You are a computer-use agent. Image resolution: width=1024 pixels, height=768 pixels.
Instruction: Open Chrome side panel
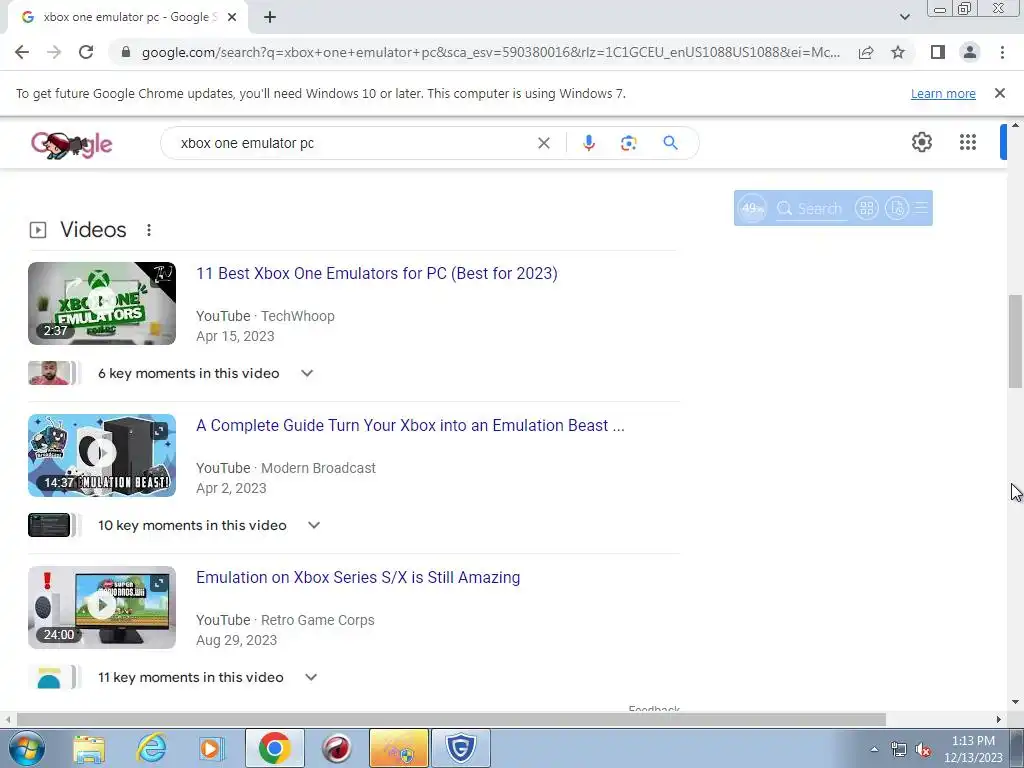pos(938,52)
